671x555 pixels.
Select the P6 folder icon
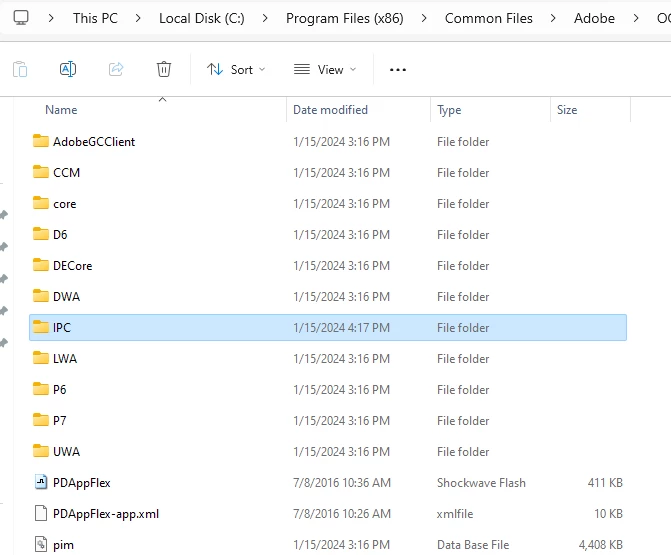[x=41, y=389]
